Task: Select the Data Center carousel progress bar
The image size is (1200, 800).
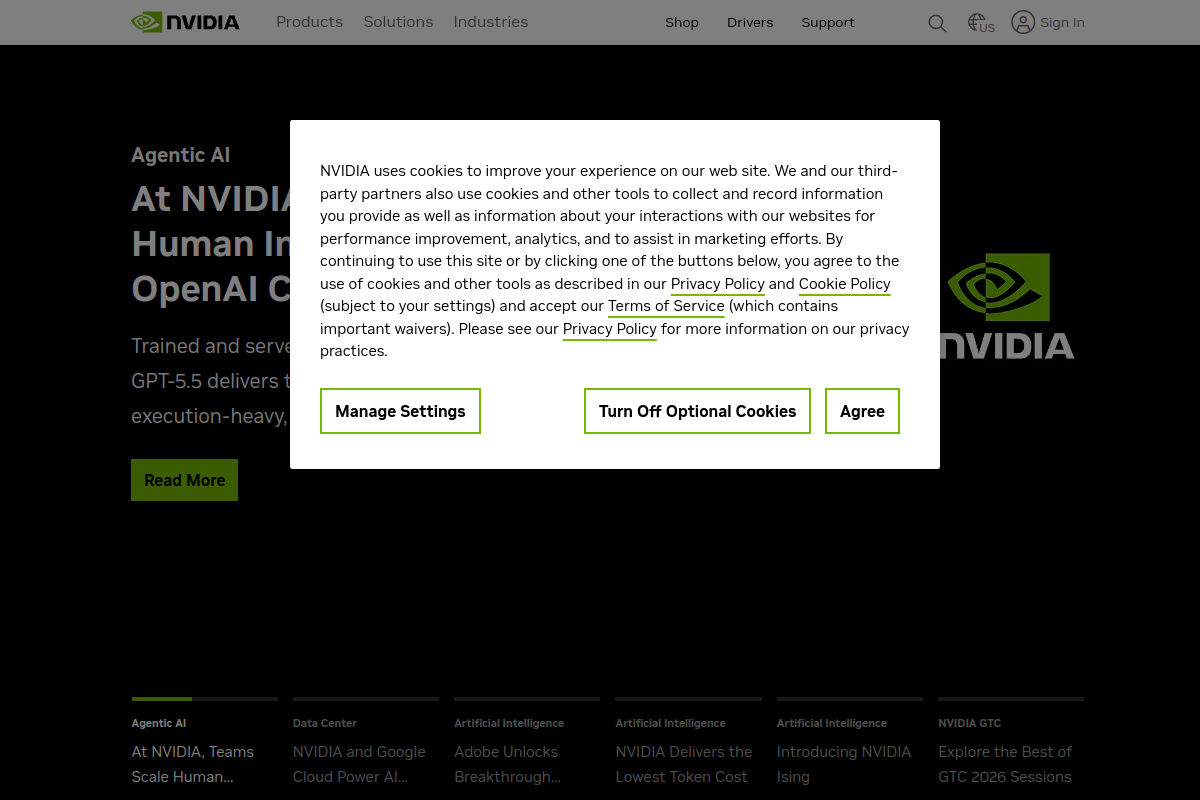Action: pyautogui.click(x=366, y=699)
